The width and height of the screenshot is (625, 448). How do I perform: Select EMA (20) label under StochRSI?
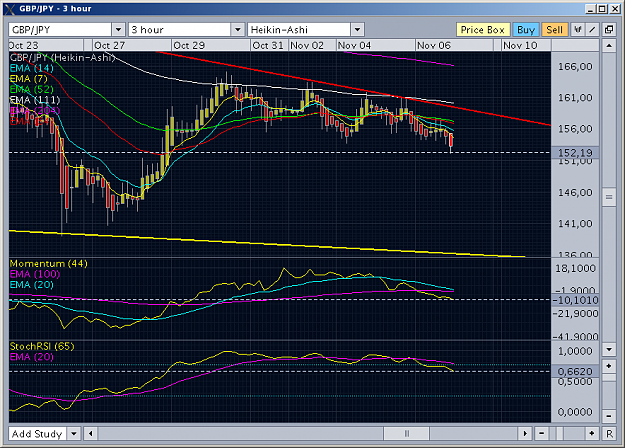(x=31, y=357)
